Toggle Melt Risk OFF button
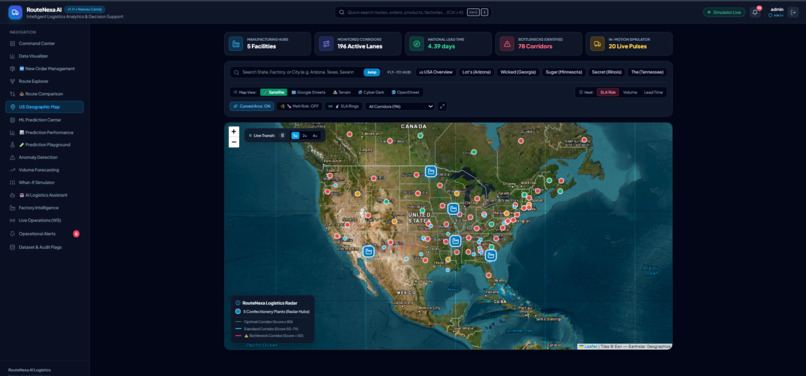 [x=299, y=106]
